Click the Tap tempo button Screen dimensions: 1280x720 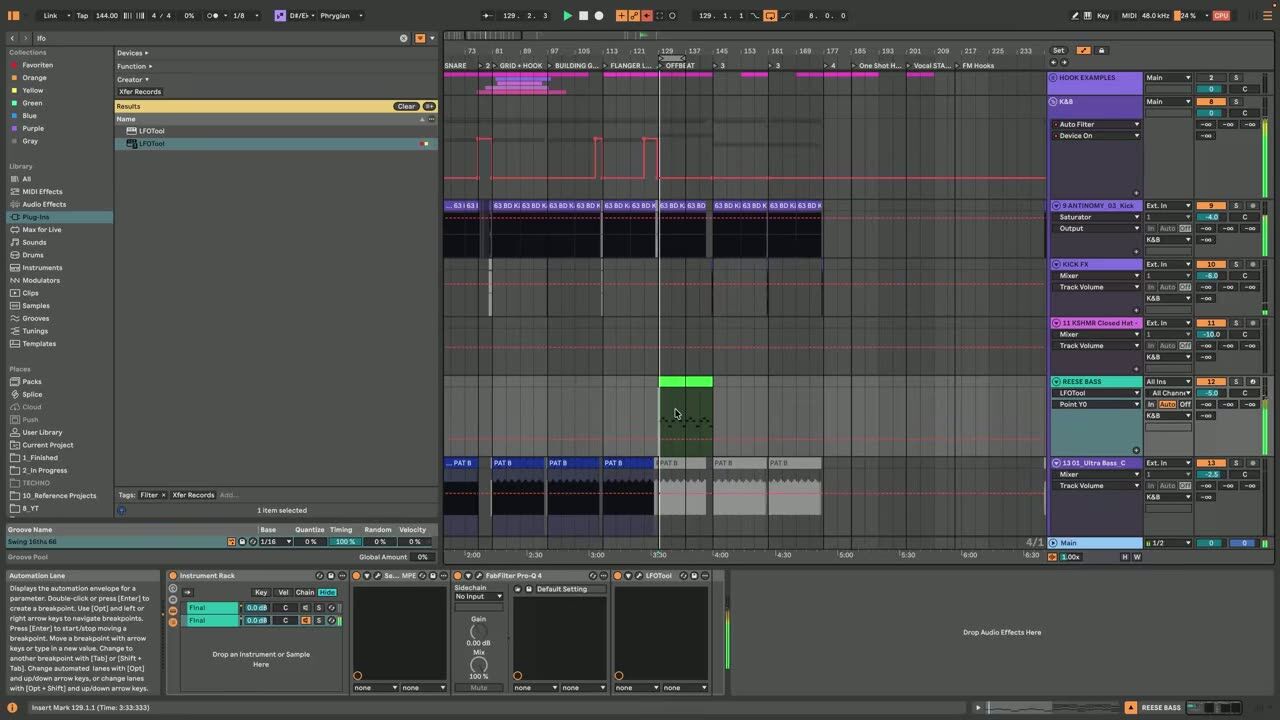[82, 15]
